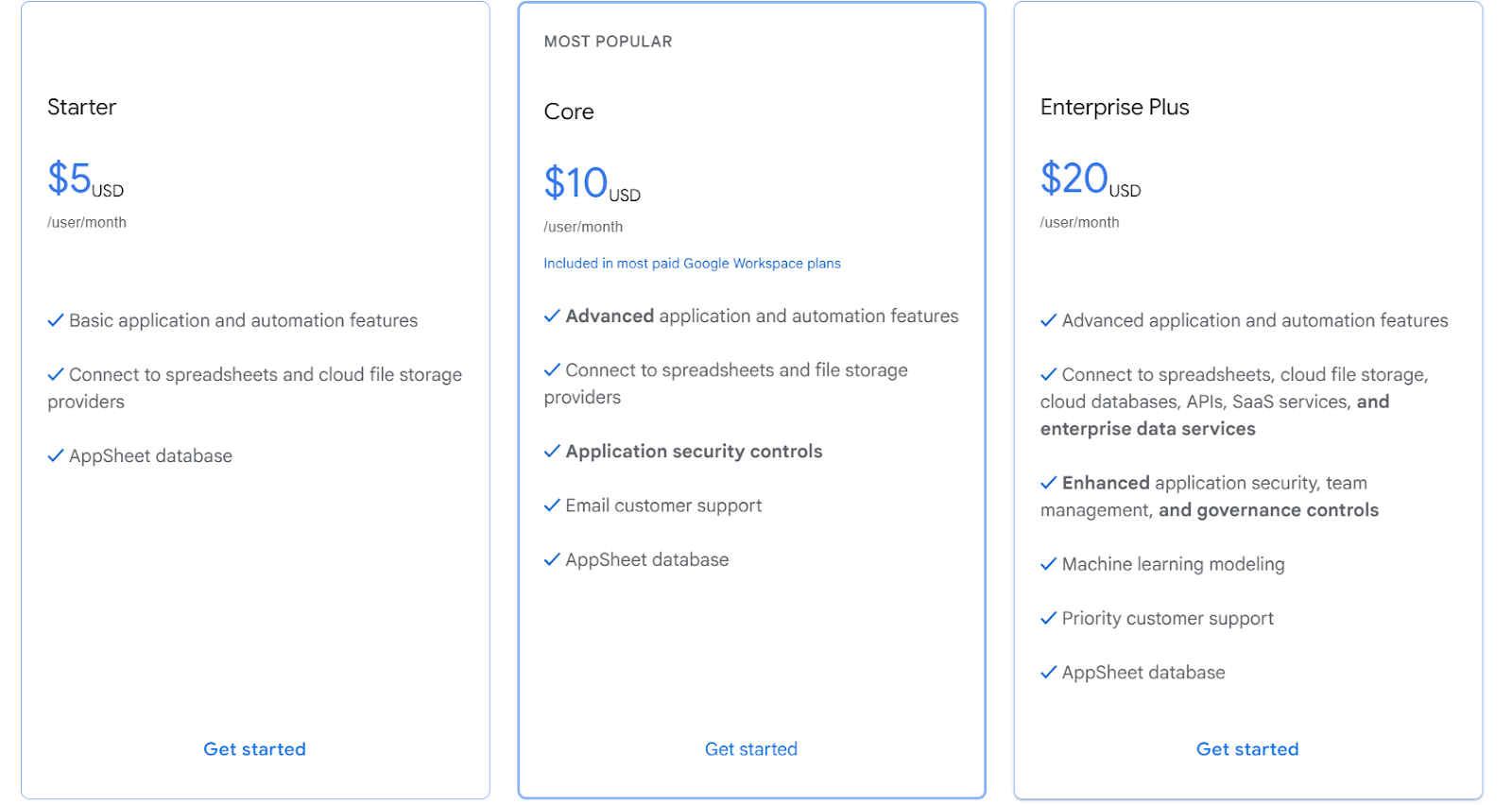Click the MOST POPULAR label

[x=609, y=42]
